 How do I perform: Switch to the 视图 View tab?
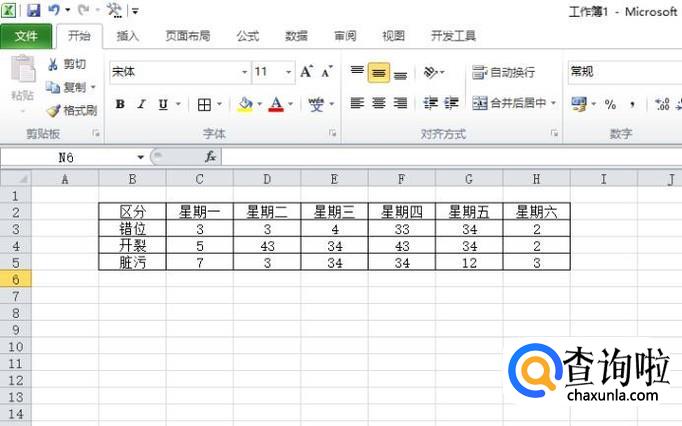[394, 36]
